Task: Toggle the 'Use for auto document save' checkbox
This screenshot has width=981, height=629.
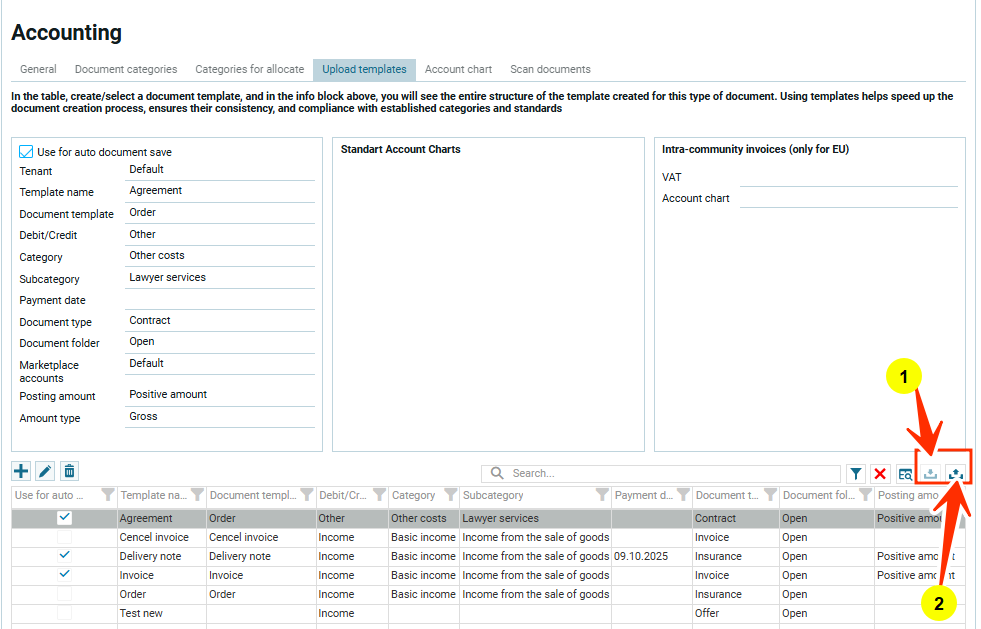Action: tap(27, 152)
